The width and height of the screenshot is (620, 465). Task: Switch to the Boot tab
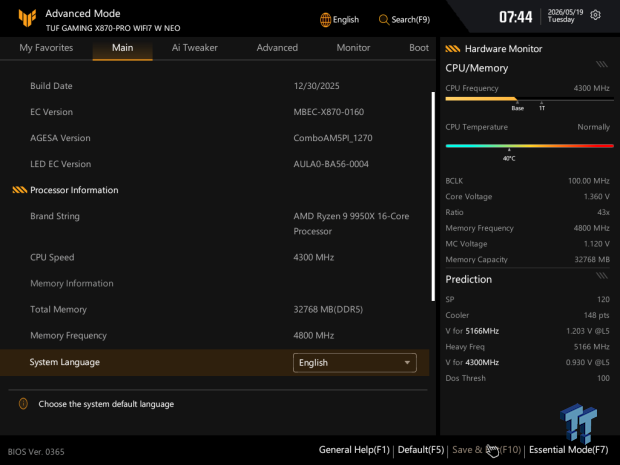coord(419,48)
